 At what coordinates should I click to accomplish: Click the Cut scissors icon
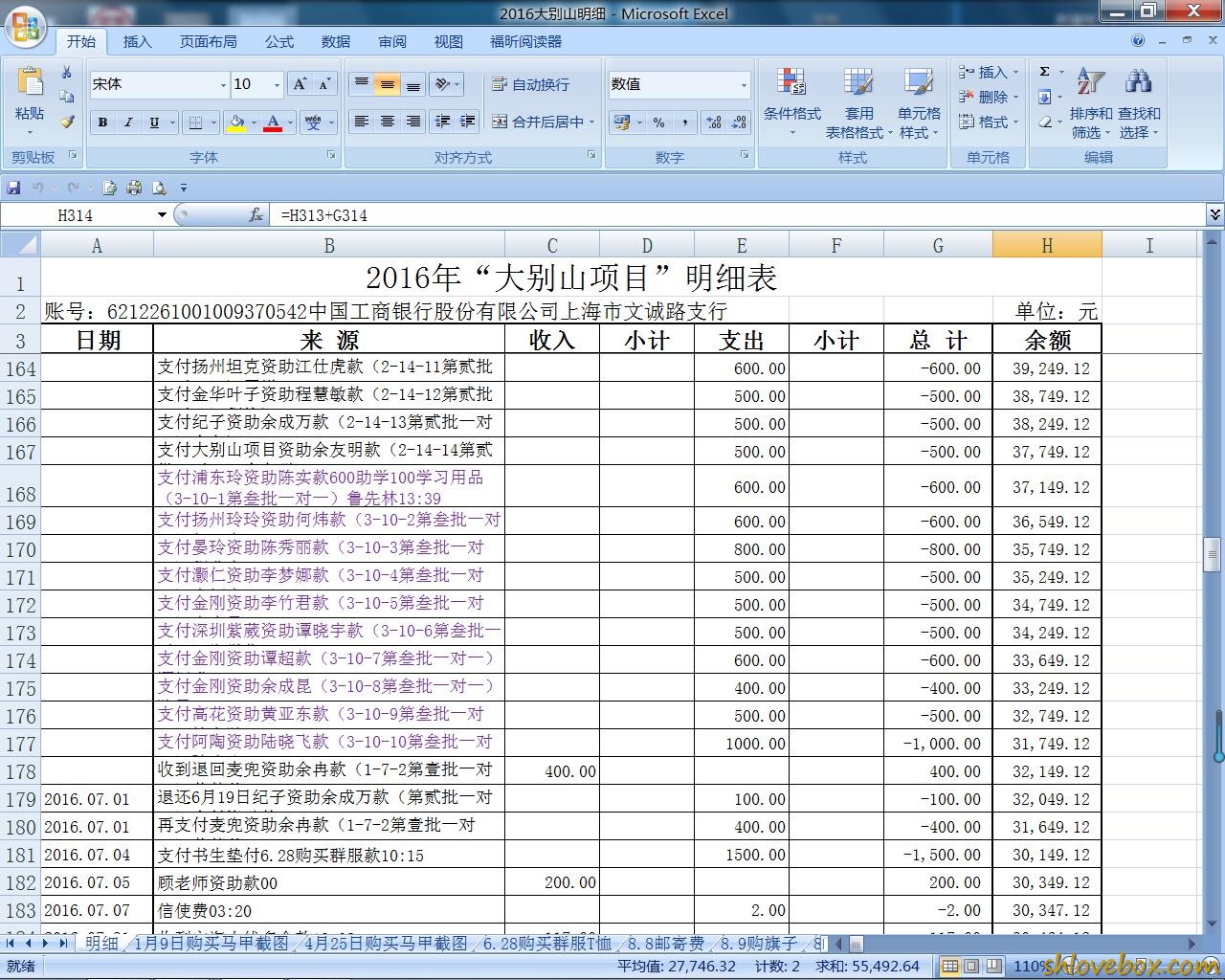coord(66,73)
